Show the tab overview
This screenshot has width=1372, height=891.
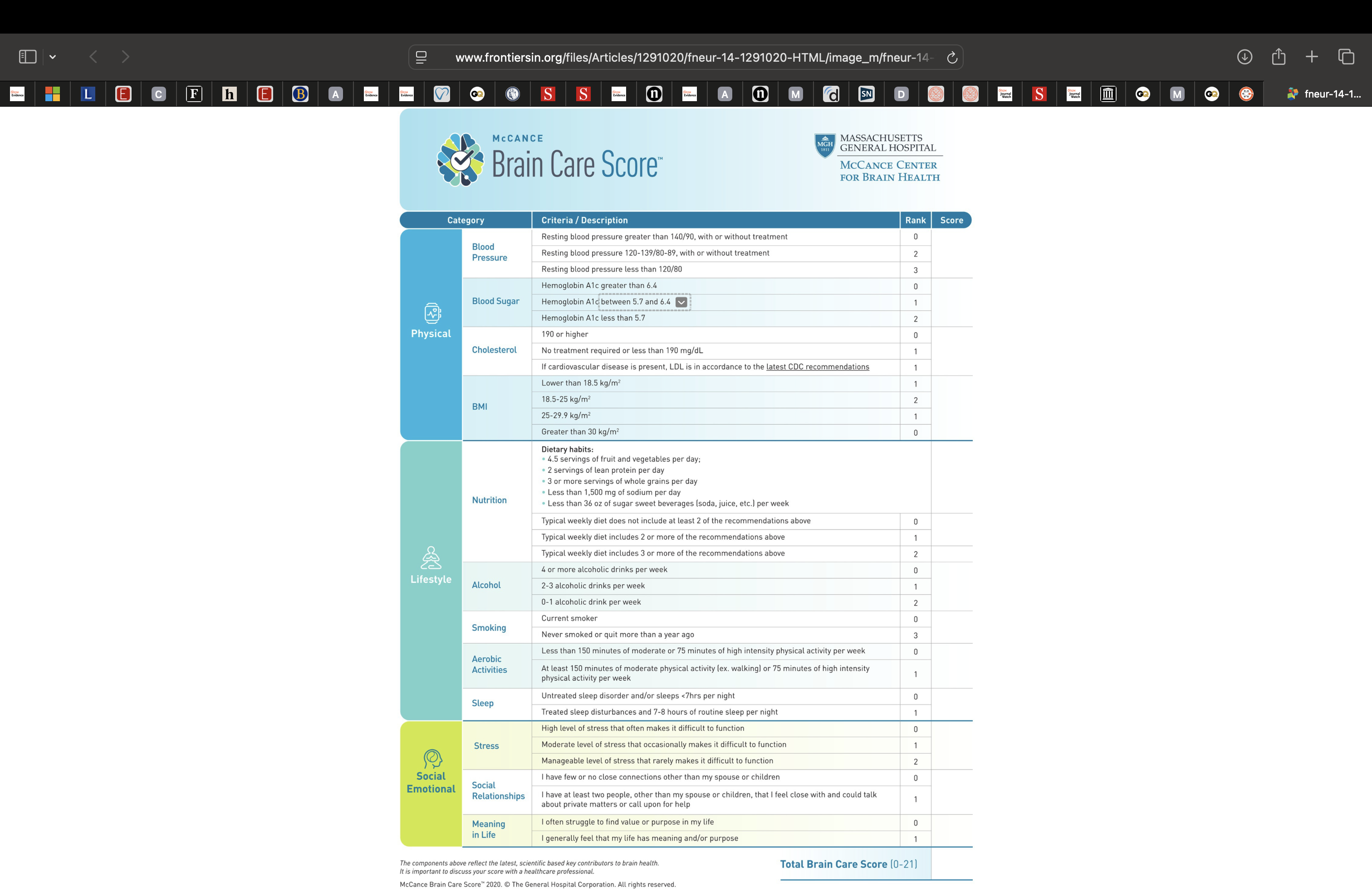(1346, 56)
